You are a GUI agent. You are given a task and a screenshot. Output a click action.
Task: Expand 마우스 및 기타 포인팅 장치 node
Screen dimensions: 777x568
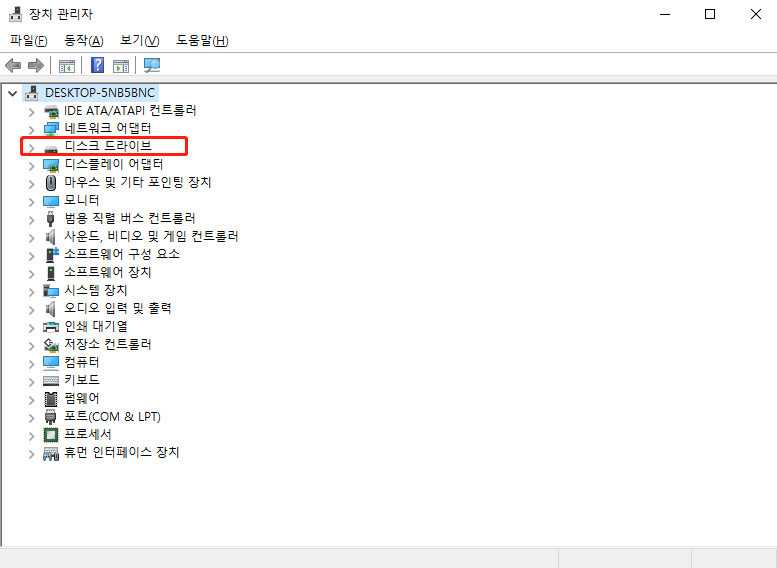31,184
